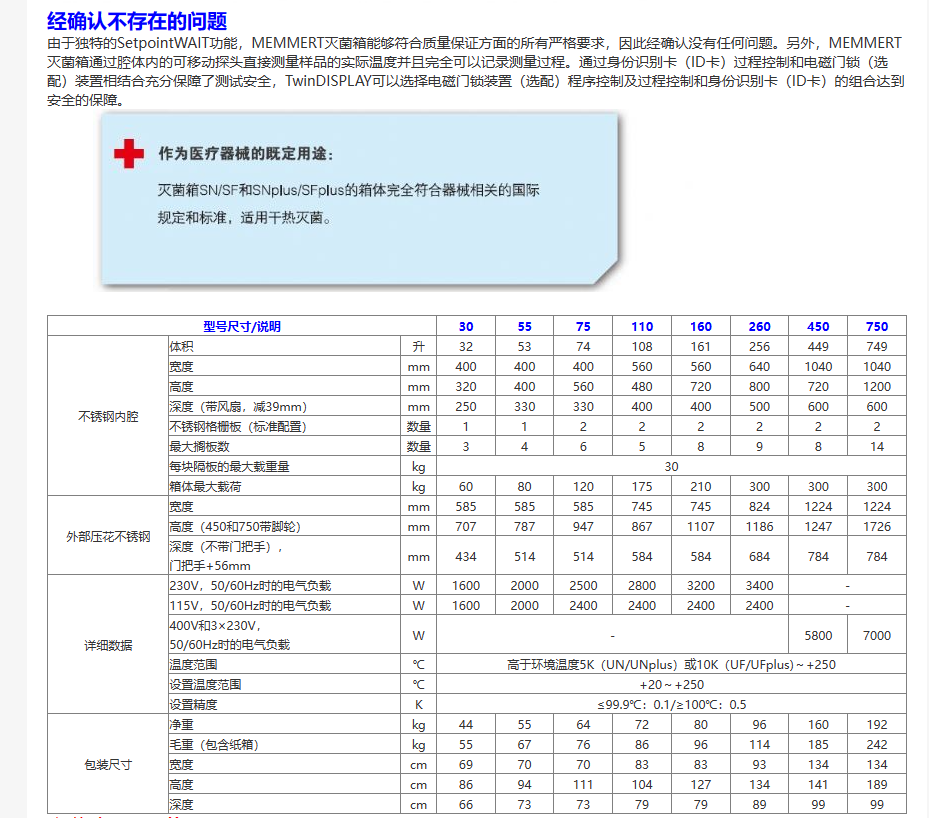929x818 pixels.
Task: Click the merged value 30 in 最大载重量 row
Action: click(671, 467)
